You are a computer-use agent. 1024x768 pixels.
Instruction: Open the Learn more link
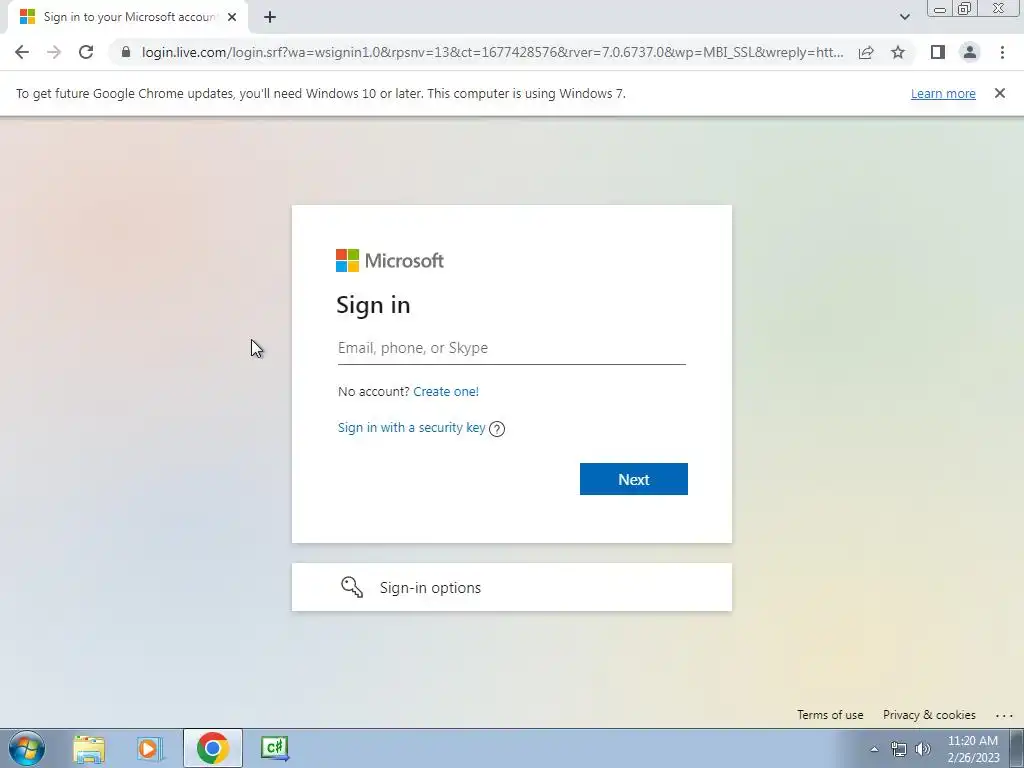pyautogui.click(x=943, y=93)
